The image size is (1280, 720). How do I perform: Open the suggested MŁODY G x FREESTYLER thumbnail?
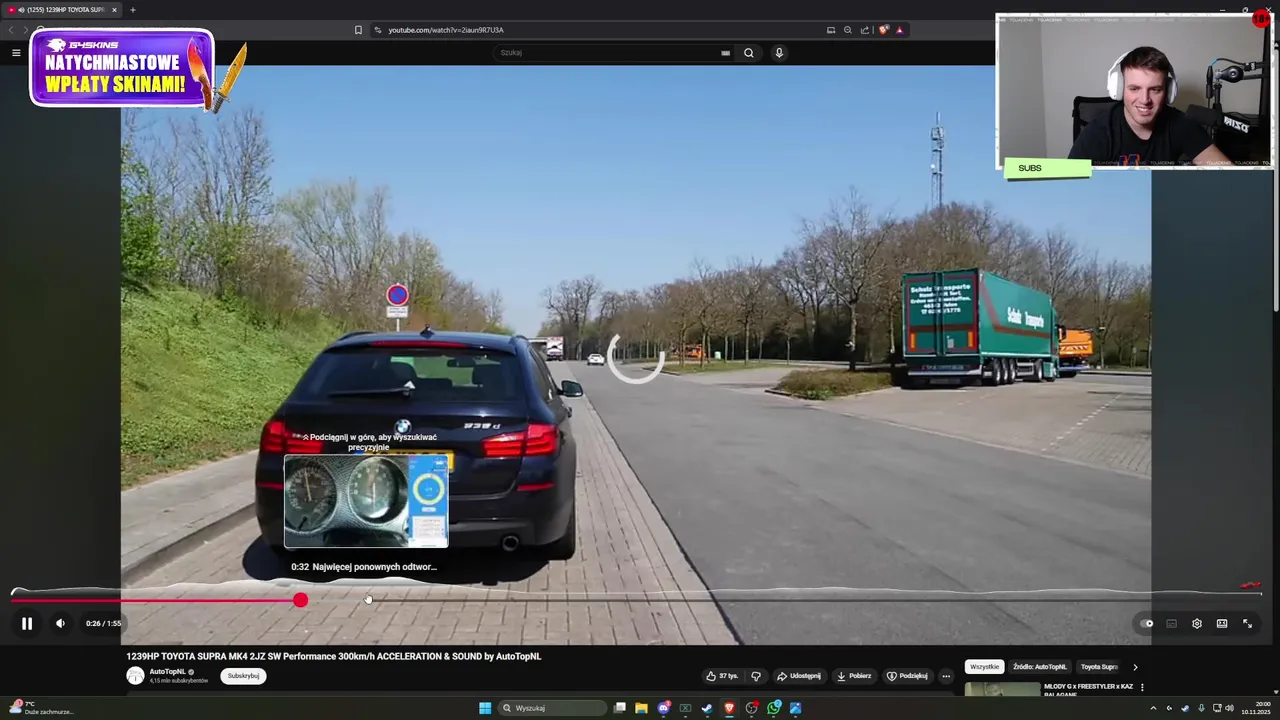coord(1002,689)
